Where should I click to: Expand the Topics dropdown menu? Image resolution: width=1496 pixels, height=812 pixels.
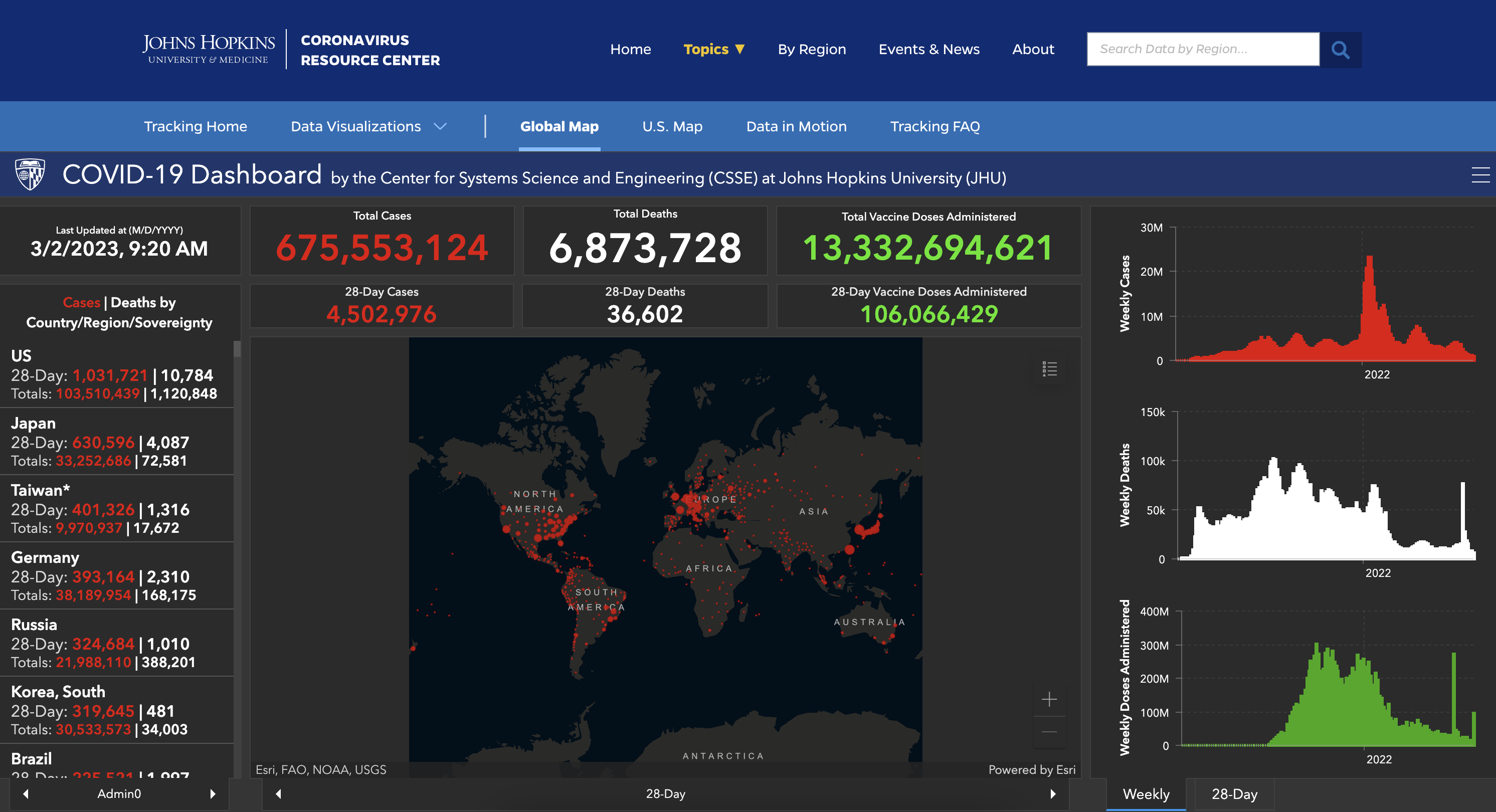point(714,49)
